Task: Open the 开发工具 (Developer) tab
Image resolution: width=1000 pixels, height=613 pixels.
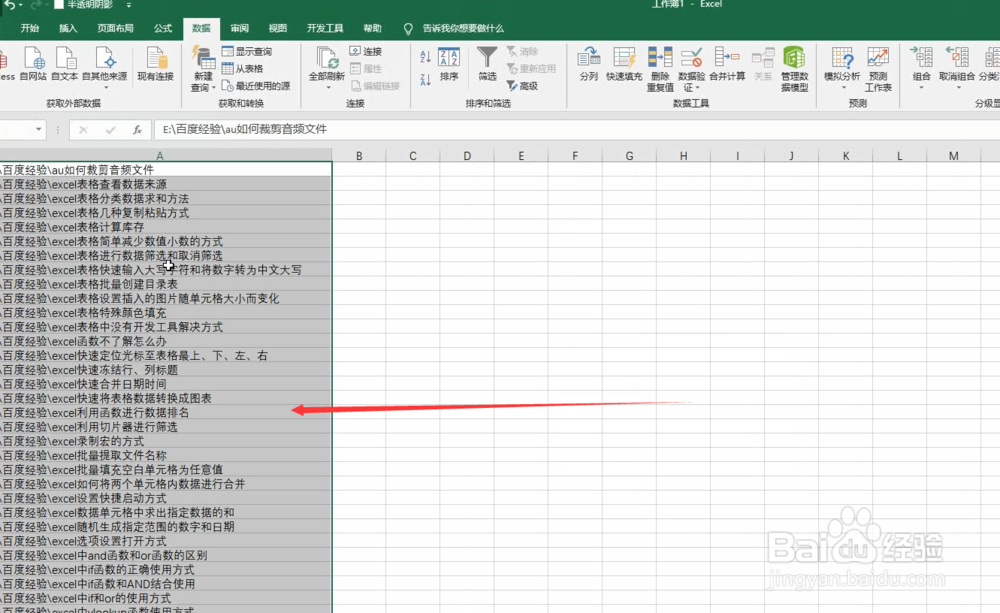Action: tap(325, 28)
